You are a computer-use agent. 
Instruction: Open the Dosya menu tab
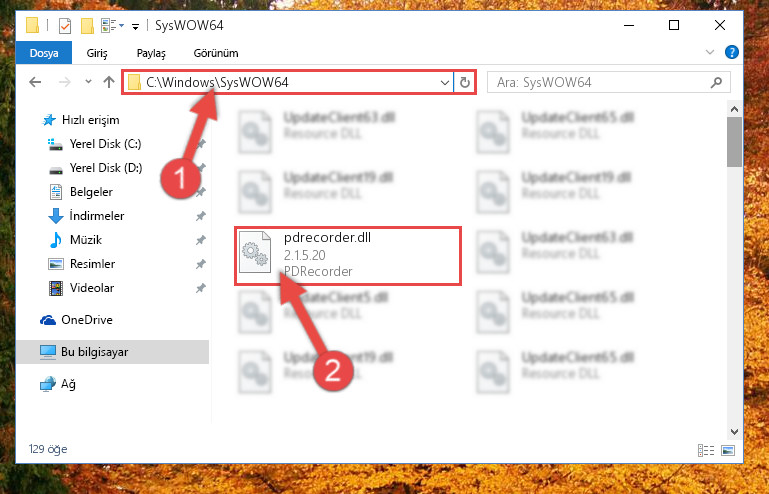[44, 53]
